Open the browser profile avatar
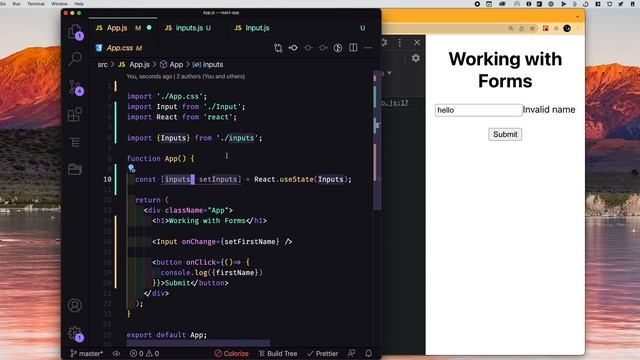Screen dimensions: 640x360 (x=567, y=28)
